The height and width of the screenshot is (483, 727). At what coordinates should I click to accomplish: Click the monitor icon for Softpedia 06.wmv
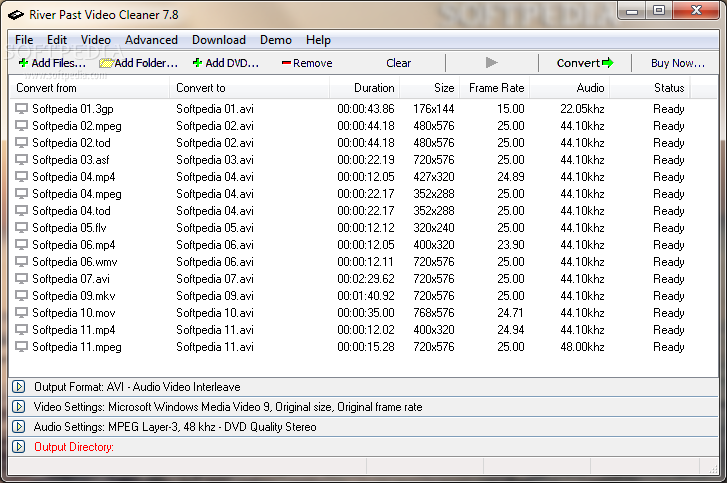point(21,261)
